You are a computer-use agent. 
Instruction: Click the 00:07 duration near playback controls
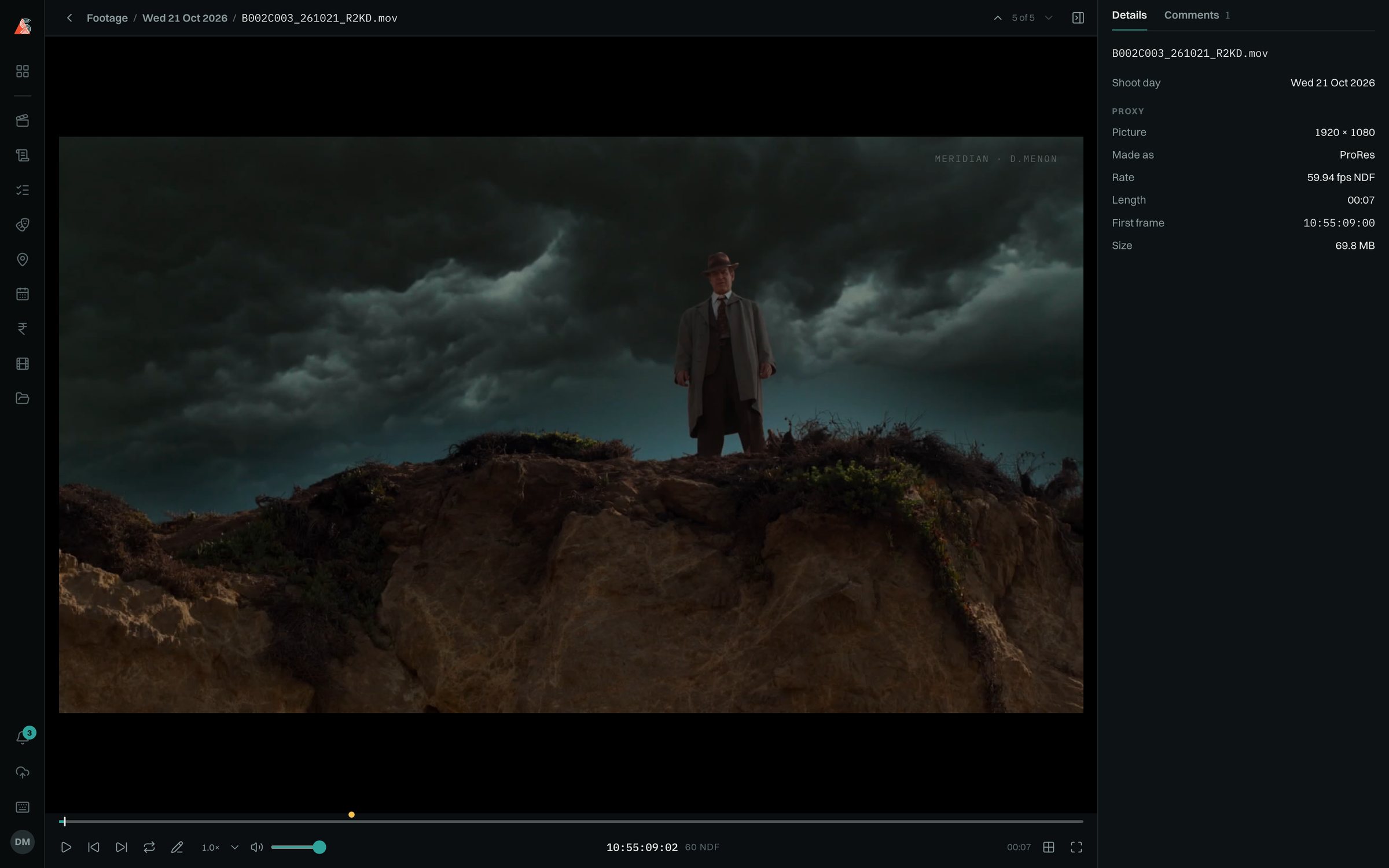pyautogui.click(x=1019, y=847)
